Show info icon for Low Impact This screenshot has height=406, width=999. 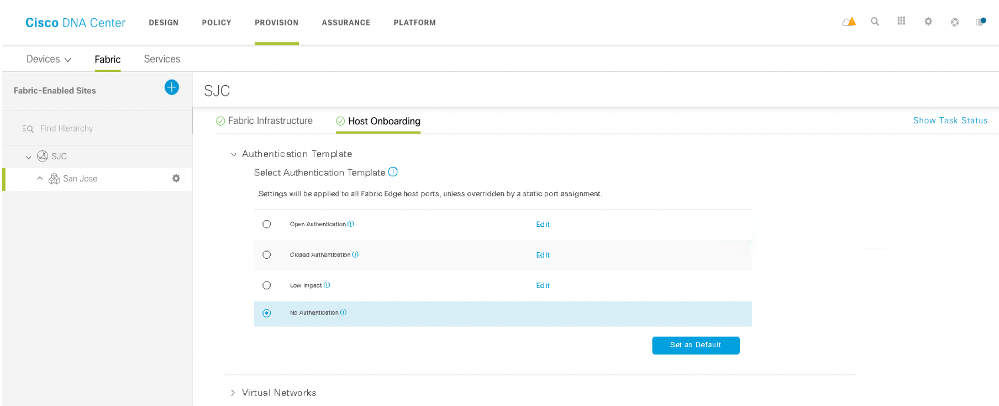(327, 285)
